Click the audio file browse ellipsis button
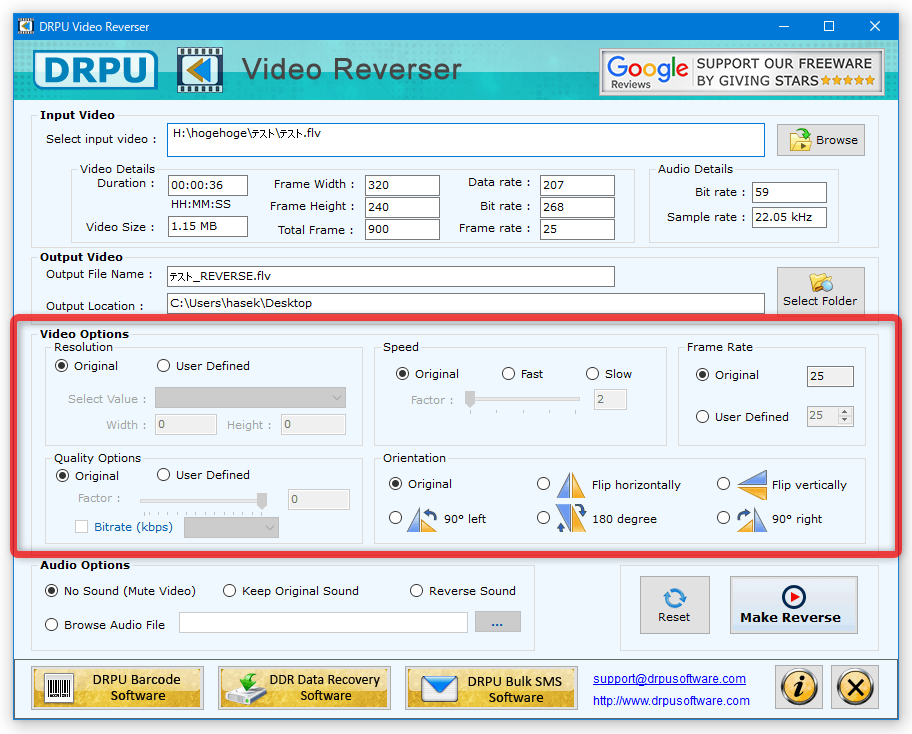The image size is (912, 734). point(497,622)
